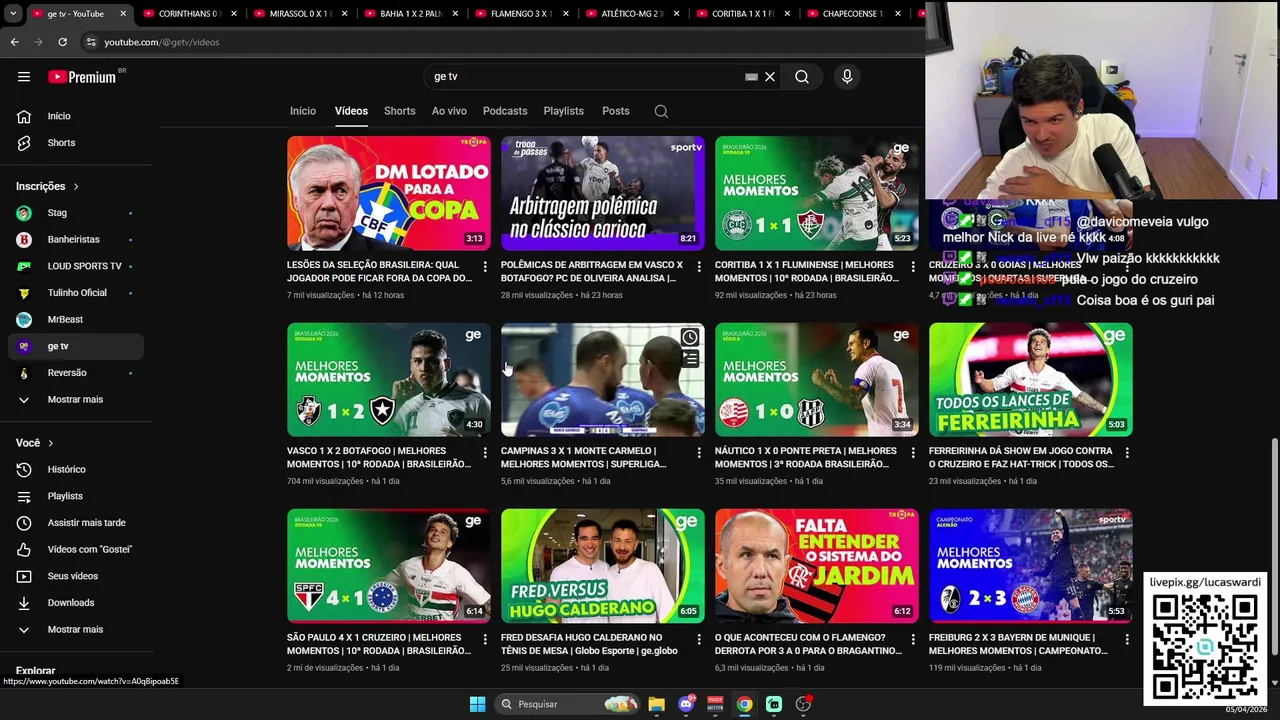The image size is (1280, 720).
Task: Add Campinas video to watch later clock icon
Action: pos(689,338)
